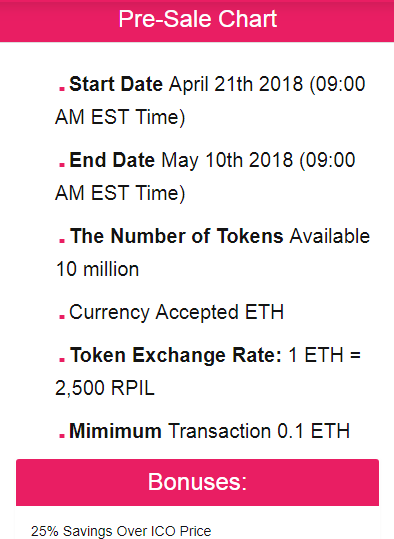Open the Bonuses section header

197,482
